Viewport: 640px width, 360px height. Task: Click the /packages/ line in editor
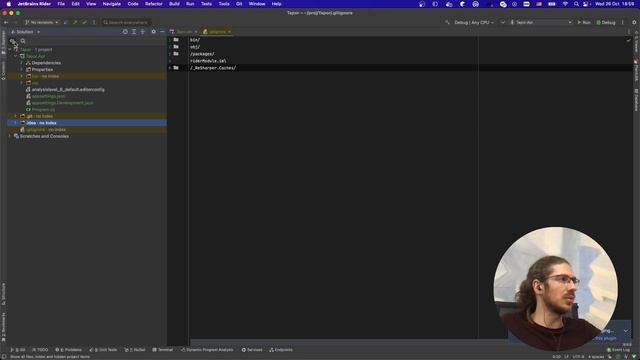point(202,54)
